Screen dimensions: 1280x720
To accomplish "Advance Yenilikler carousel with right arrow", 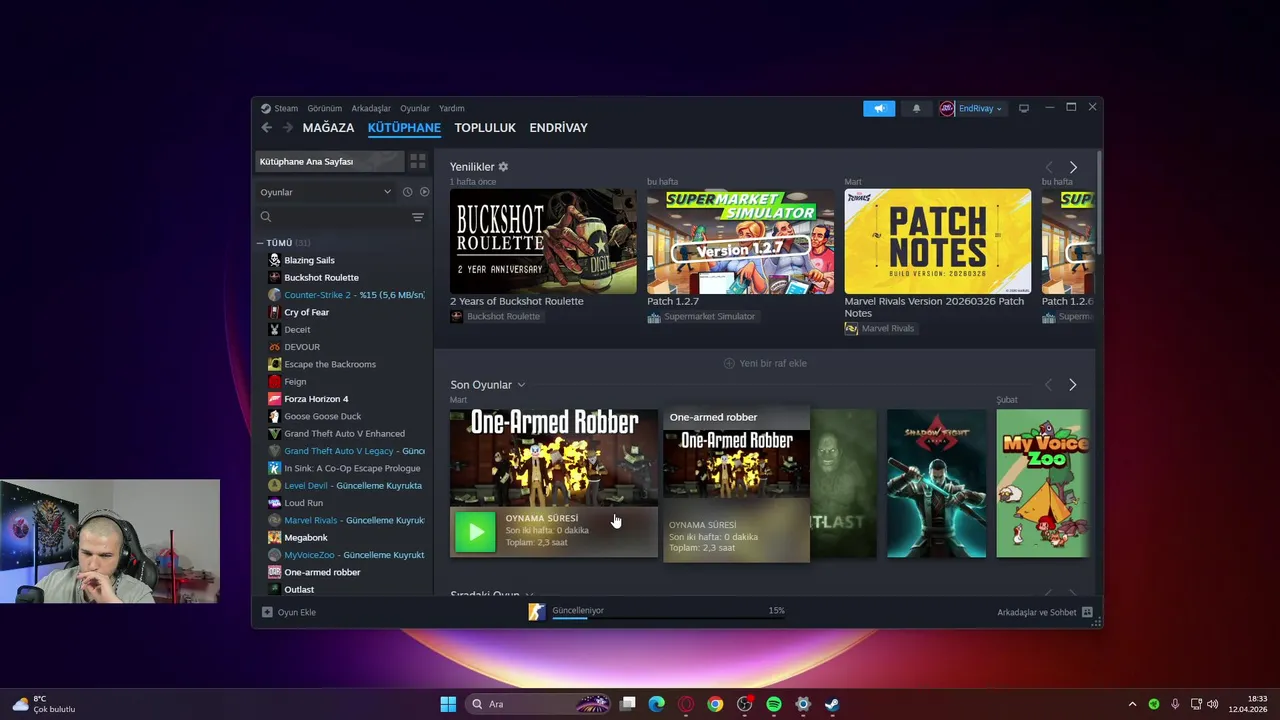I will 1073,168.
